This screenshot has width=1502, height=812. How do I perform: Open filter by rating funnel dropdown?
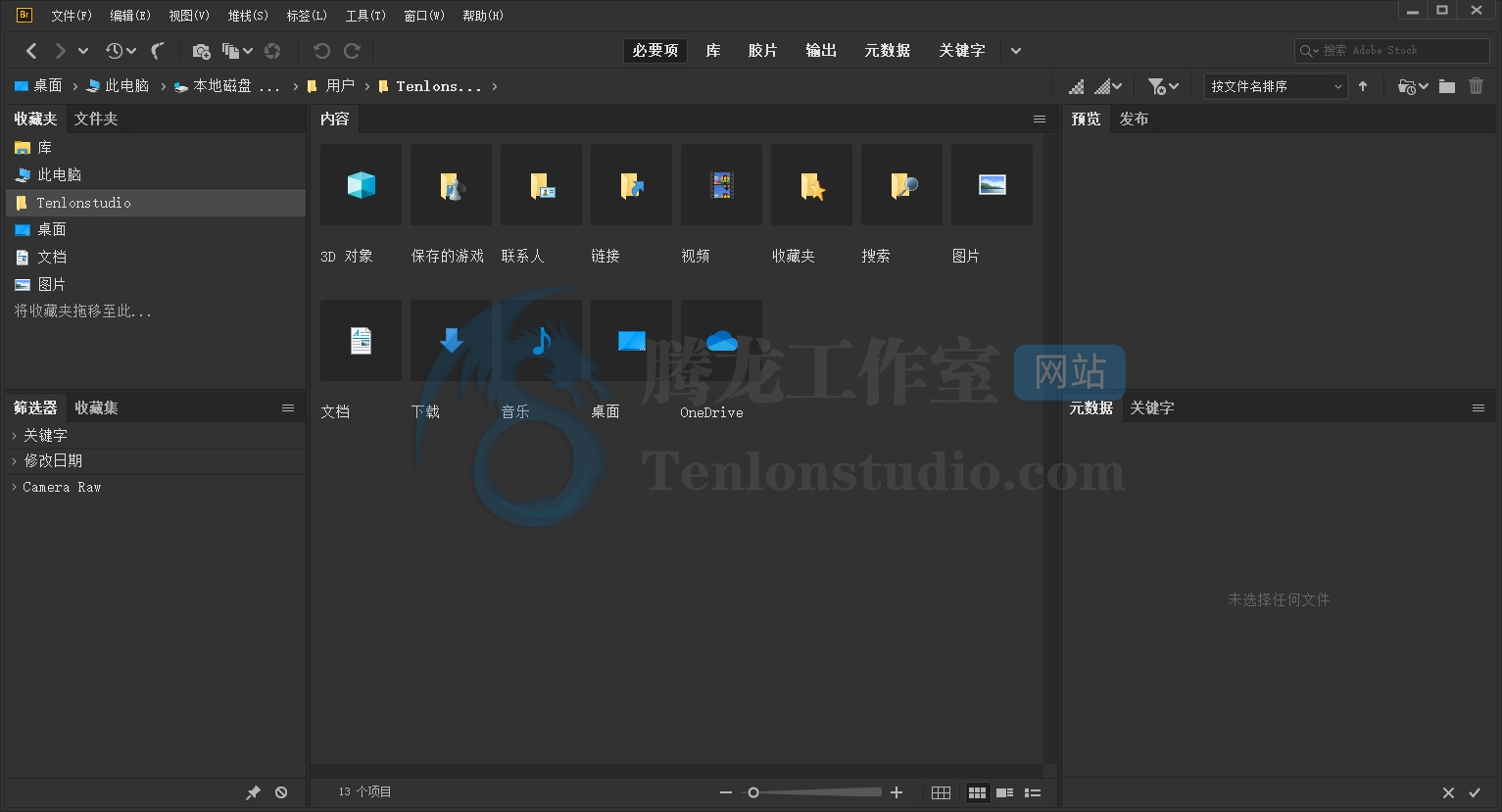1163,86
